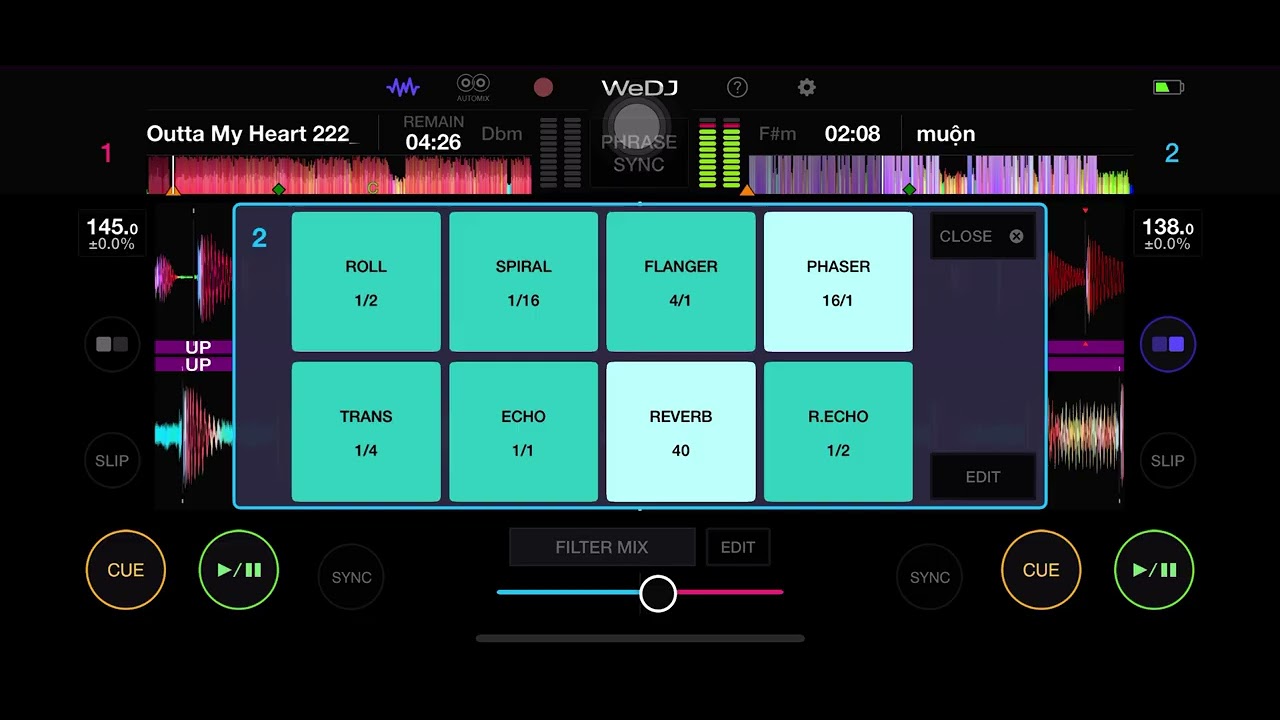Close the deck 2 effects panel
1280x720 pixels.
pyautogui.click(x=982, y=236)
